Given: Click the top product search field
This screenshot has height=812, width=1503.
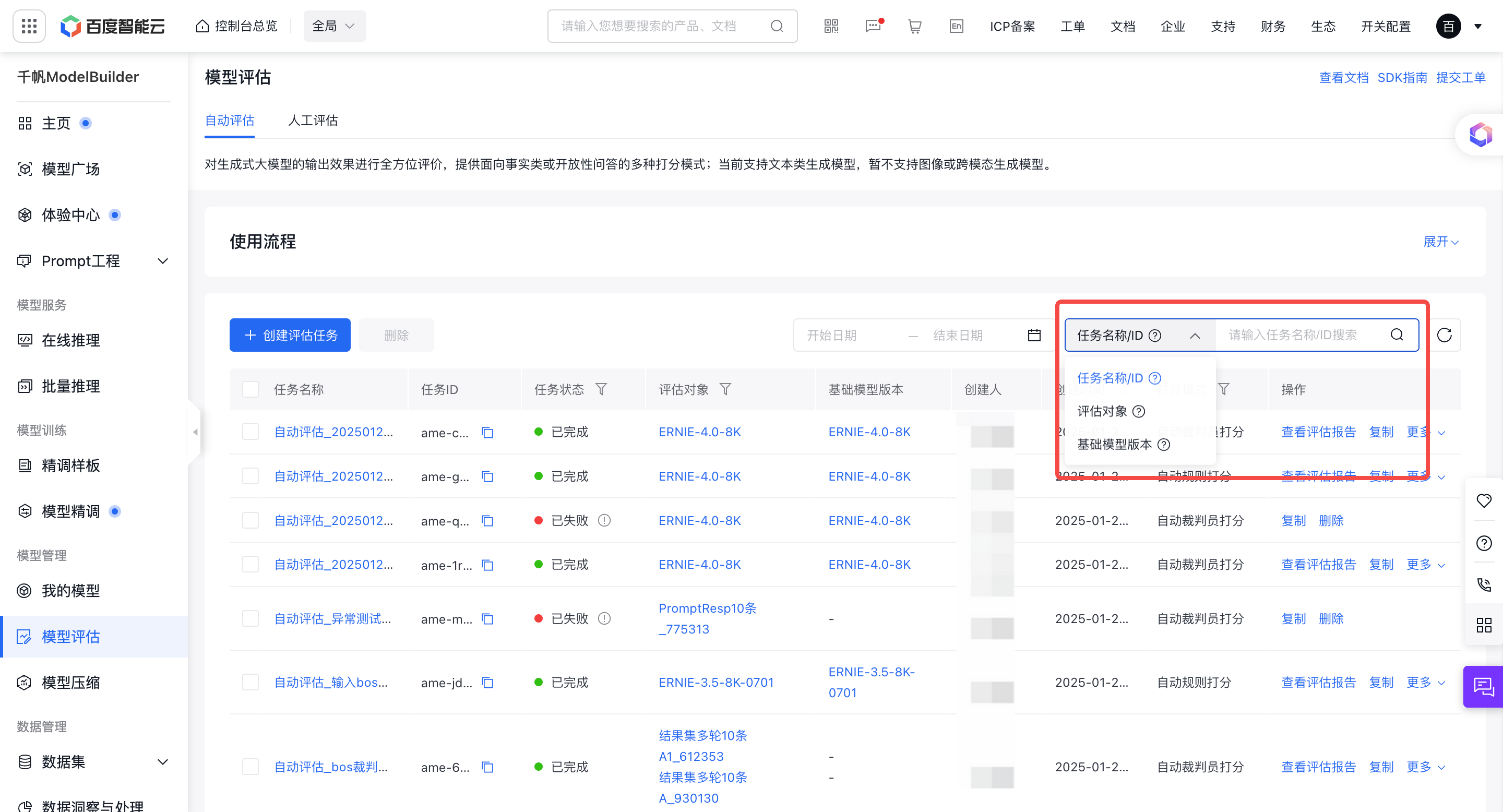Looking at the screenshot, I should 672,26.
